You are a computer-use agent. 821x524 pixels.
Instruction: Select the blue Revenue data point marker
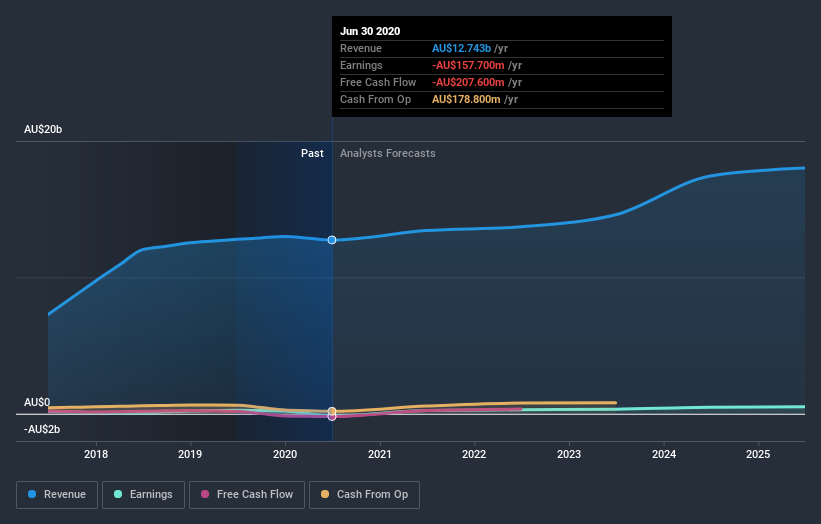332,240
